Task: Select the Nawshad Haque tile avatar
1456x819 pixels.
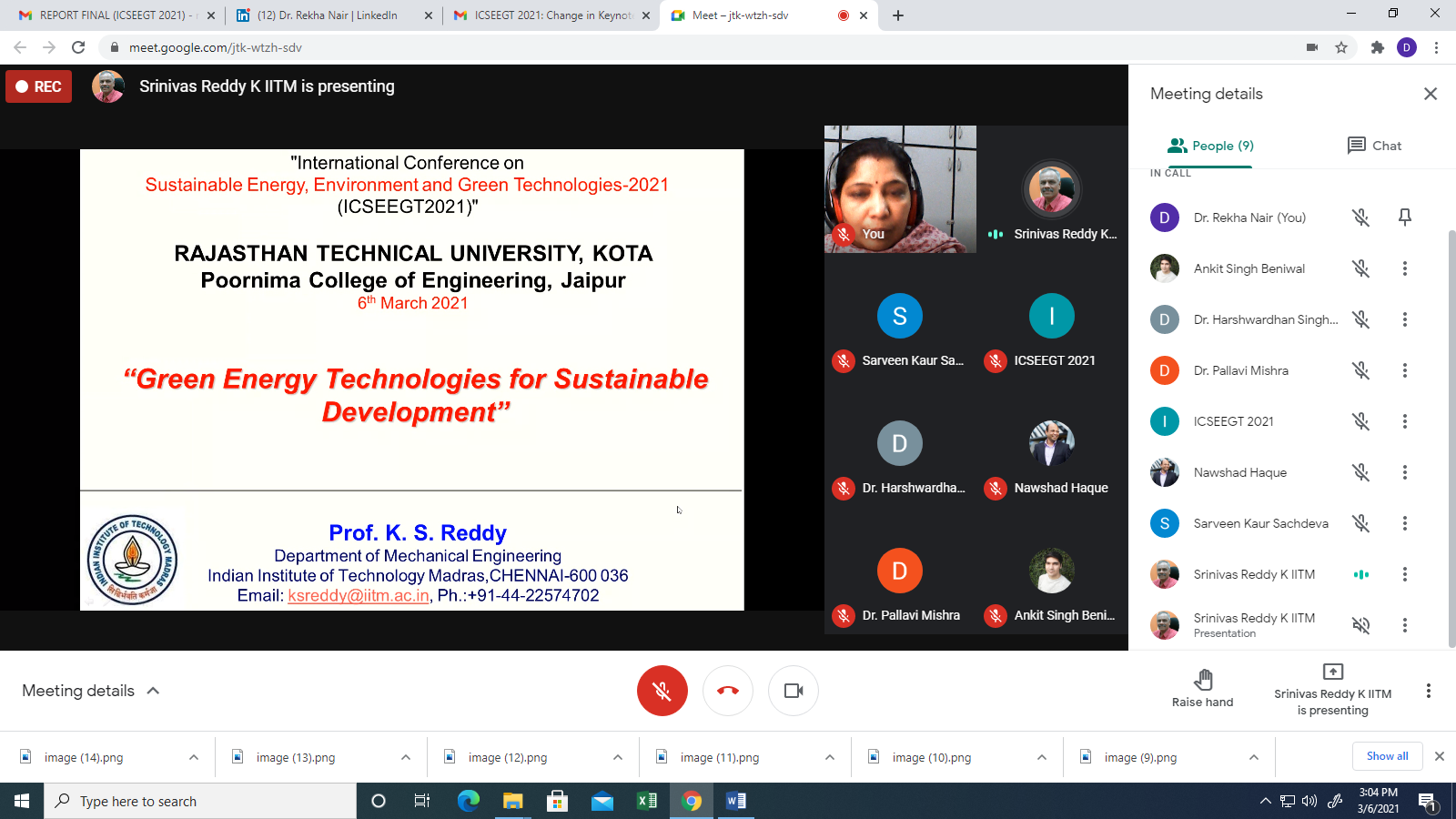Action: pos(1051,443)
